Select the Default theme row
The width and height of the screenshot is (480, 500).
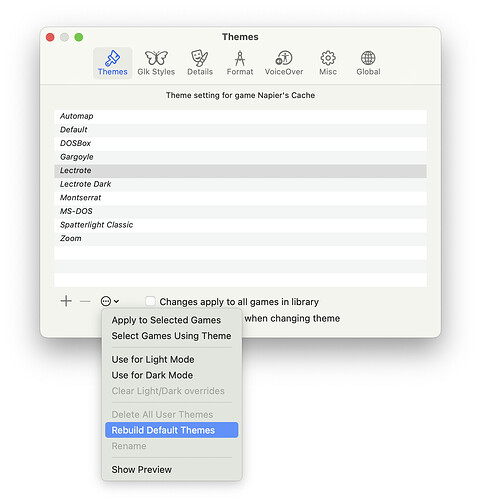click(240, 130)
